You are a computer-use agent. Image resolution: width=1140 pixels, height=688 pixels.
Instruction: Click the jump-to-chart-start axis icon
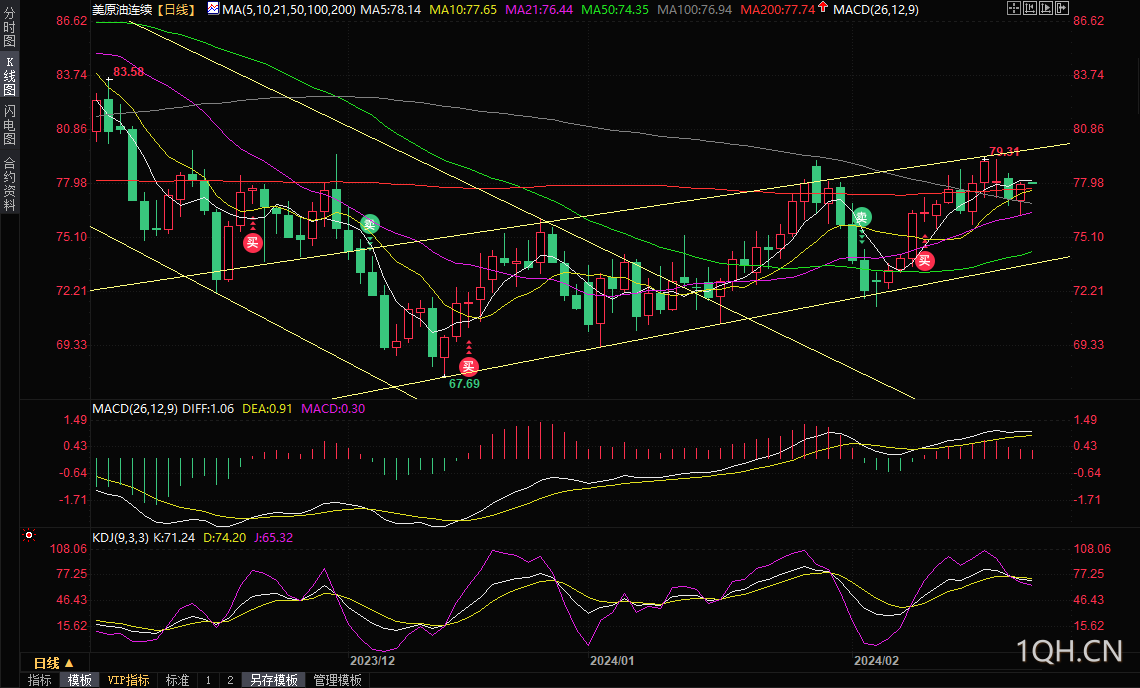click(x=1029, y=8)
